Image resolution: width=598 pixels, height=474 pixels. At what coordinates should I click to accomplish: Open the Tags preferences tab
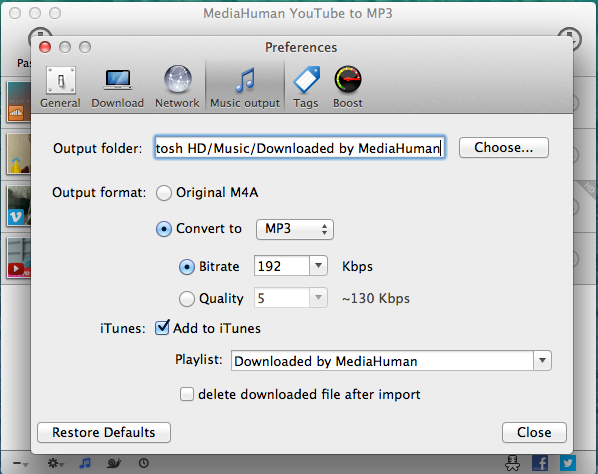pyautogui.click(x=306, y=87)
